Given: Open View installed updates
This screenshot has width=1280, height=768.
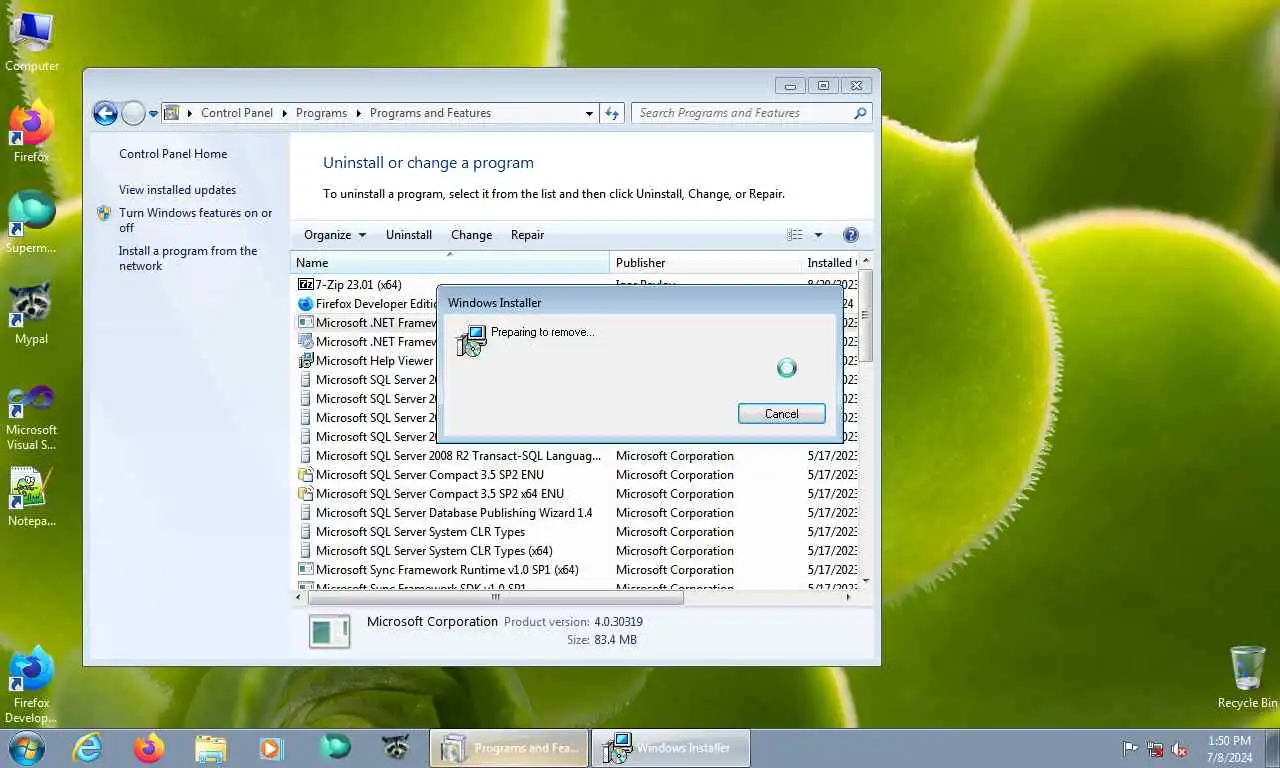Looking at the screenshot, I should point(177,190).
